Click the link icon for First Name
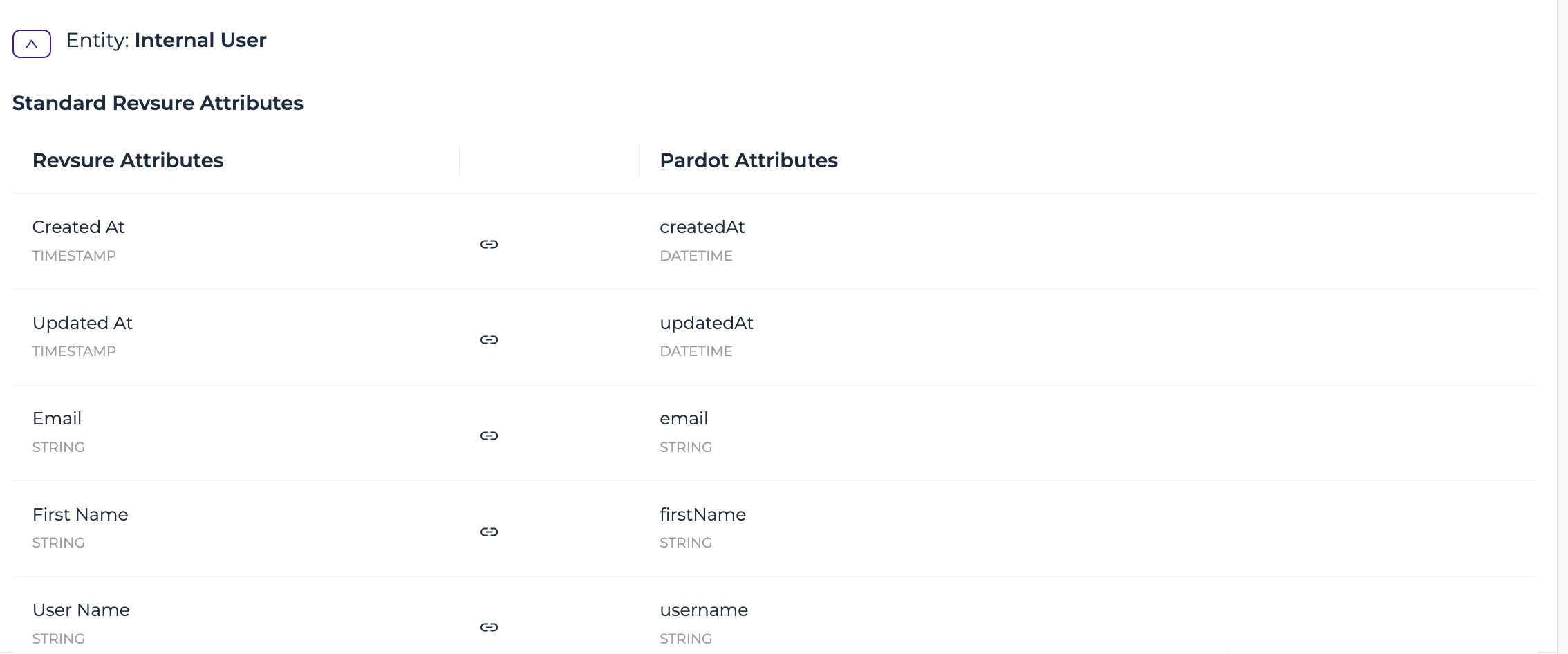The width and height of the screenshot is (1568, 654). [x=489, y=532]
